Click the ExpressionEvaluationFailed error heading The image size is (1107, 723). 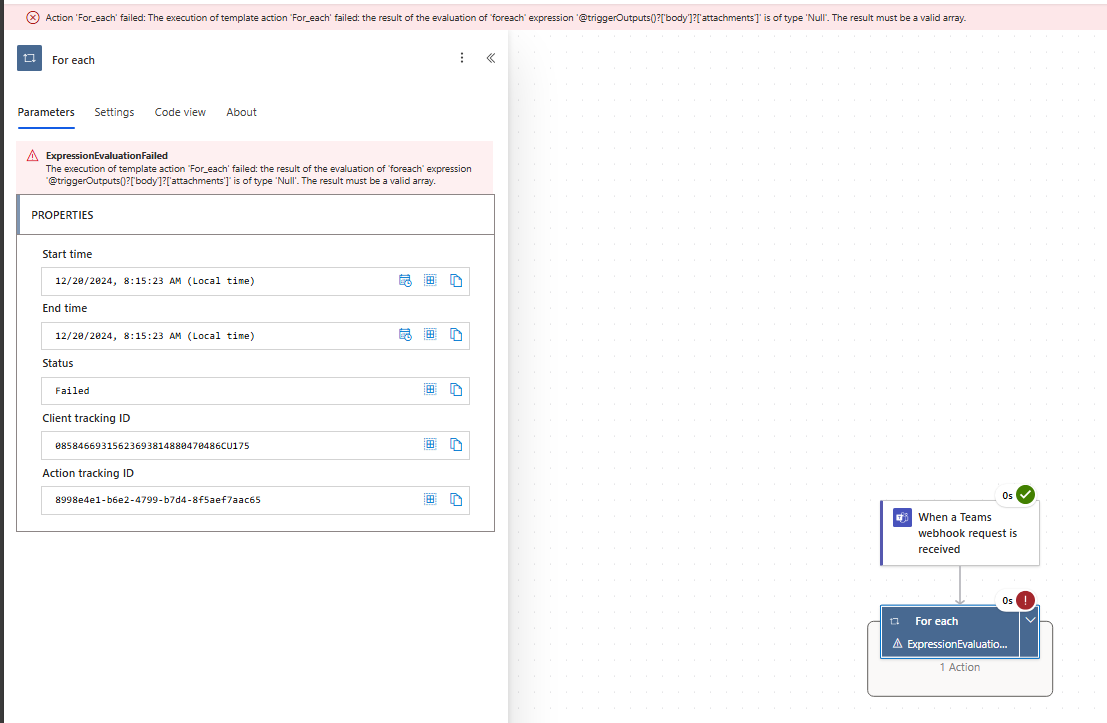[107, 155]
